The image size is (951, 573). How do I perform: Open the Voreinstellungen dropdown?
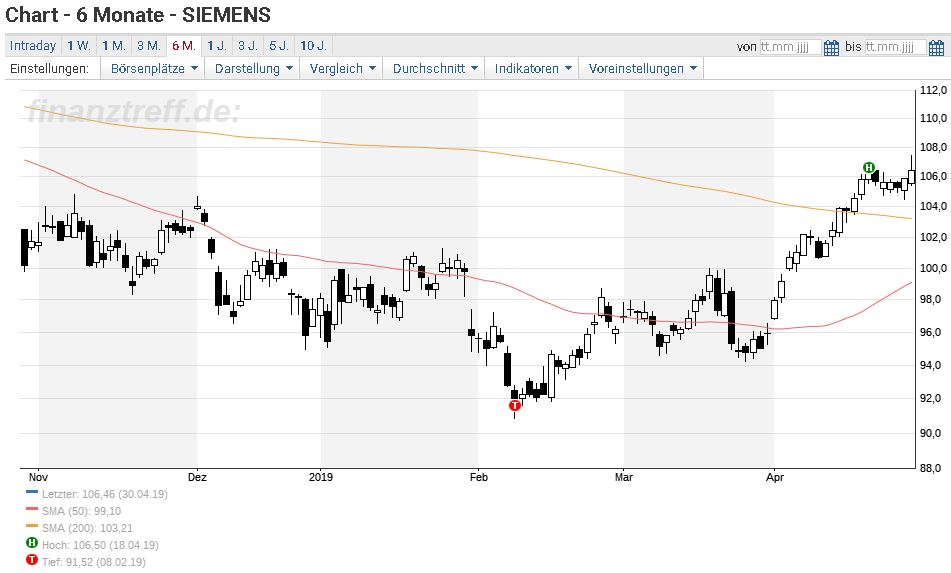tap(642, 69)
